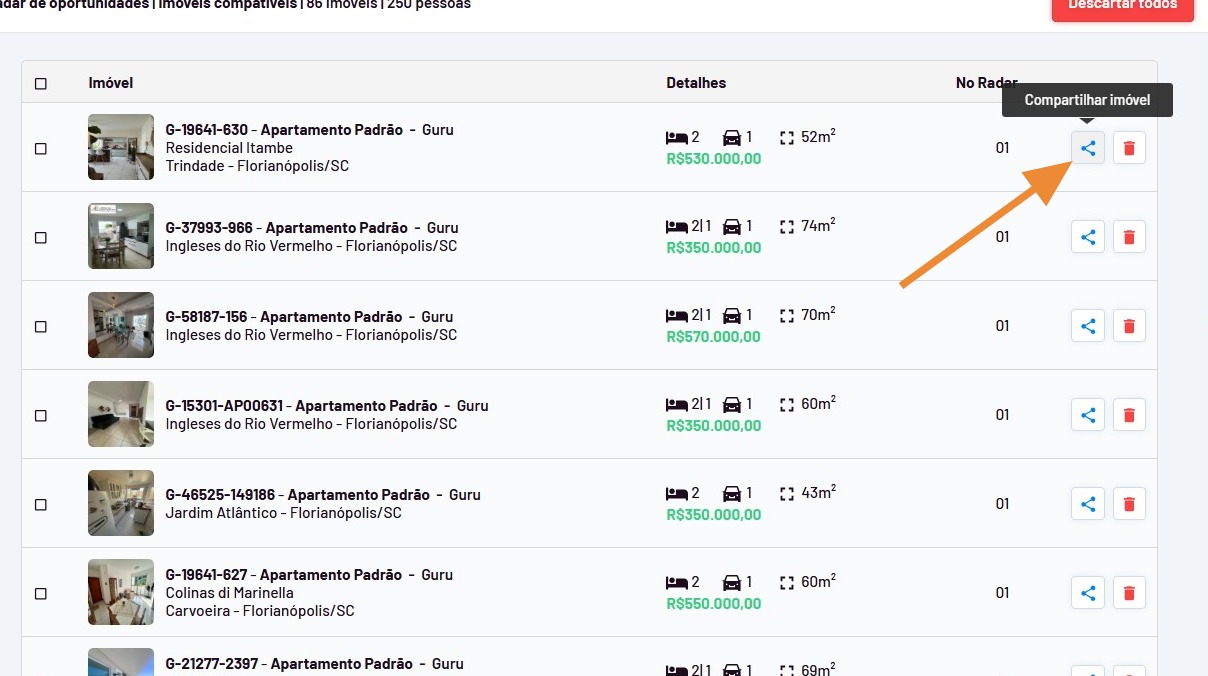Viewport: 1208px width, 676px height.
Task: Share the G-19641-627 Colinas di Marinella listing
Action: (1088, 593)
